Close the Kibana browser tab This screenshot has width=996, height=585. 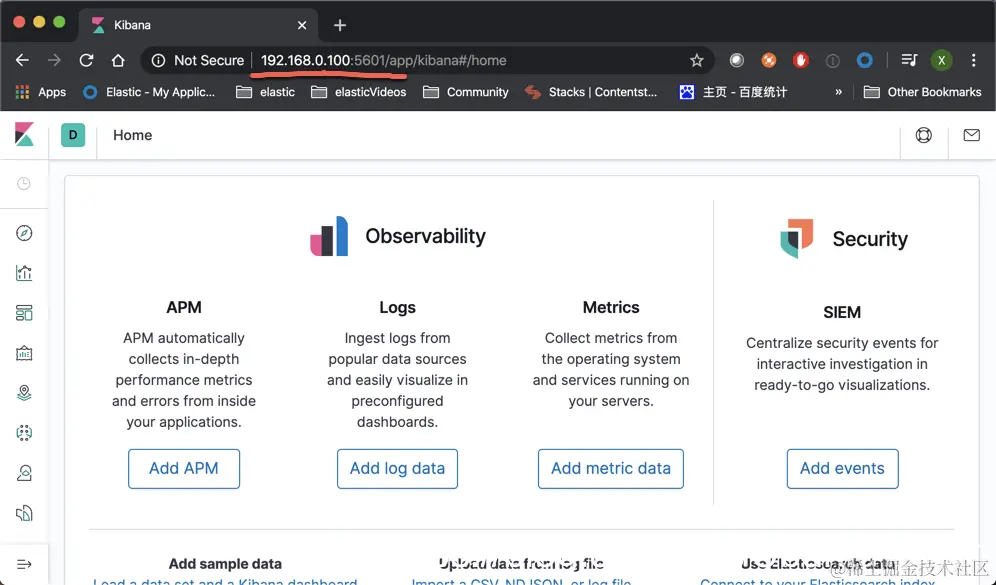[302, 25]
